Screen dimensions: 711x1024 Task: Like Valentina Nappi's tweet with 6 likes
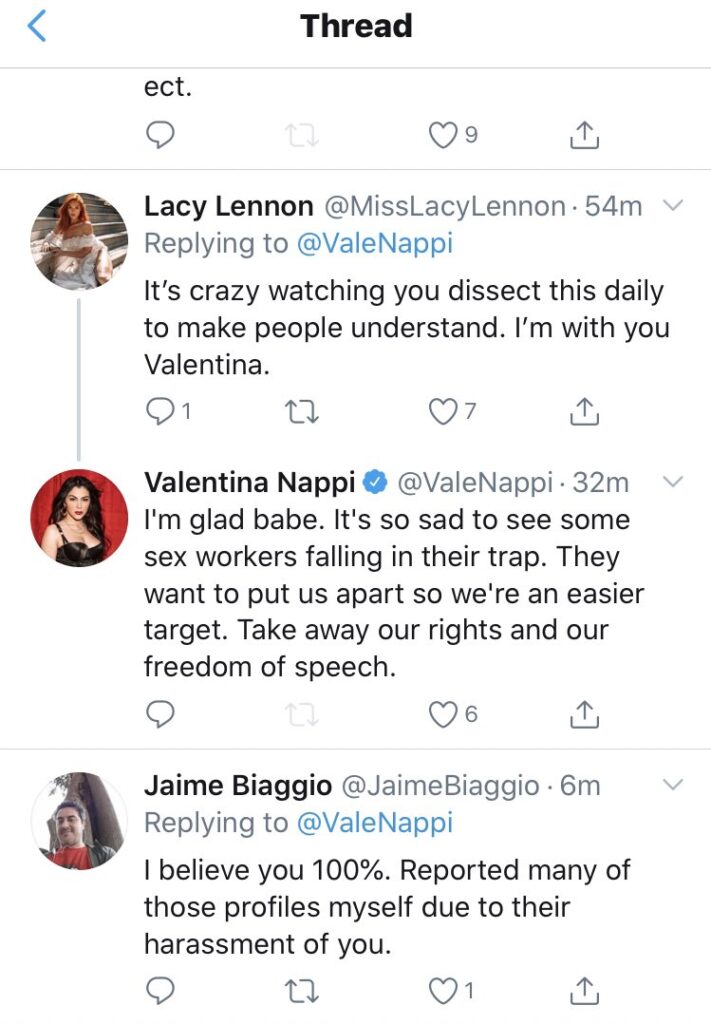point(443,714)
